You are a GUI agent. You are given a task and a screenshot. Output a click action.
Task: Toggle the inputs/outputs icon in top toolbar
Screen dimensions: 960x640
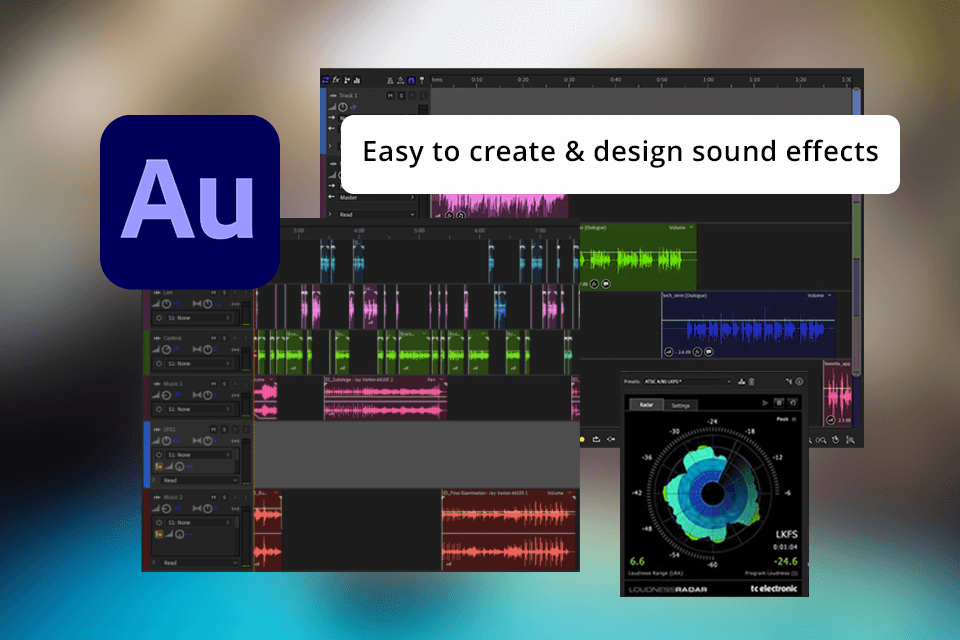[x=326, y=80]
